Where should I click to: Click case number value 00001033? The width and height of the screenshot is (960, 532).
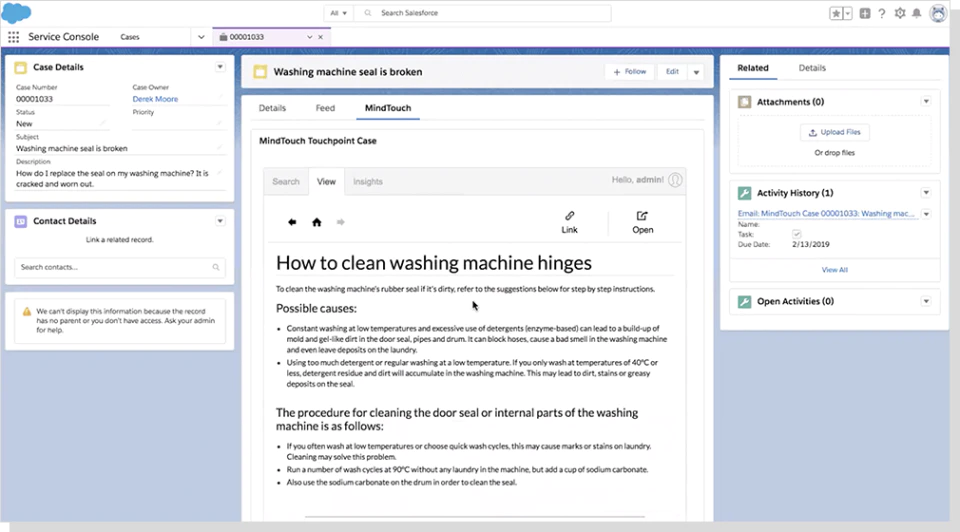click(x=34, y=99)
